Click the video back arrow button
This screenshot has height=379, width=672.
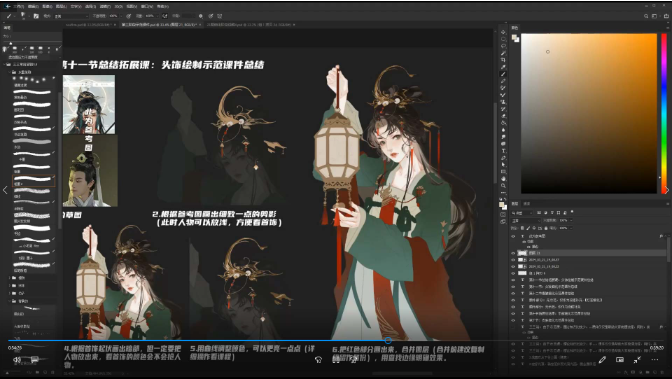7,6
